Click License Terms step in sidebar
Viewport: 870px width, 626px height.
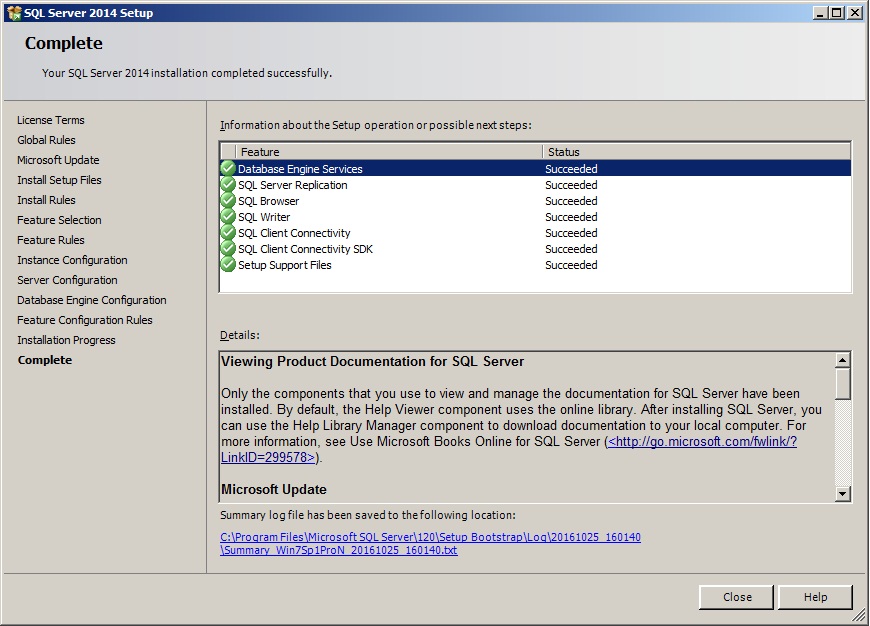click(x=50, y=120)
